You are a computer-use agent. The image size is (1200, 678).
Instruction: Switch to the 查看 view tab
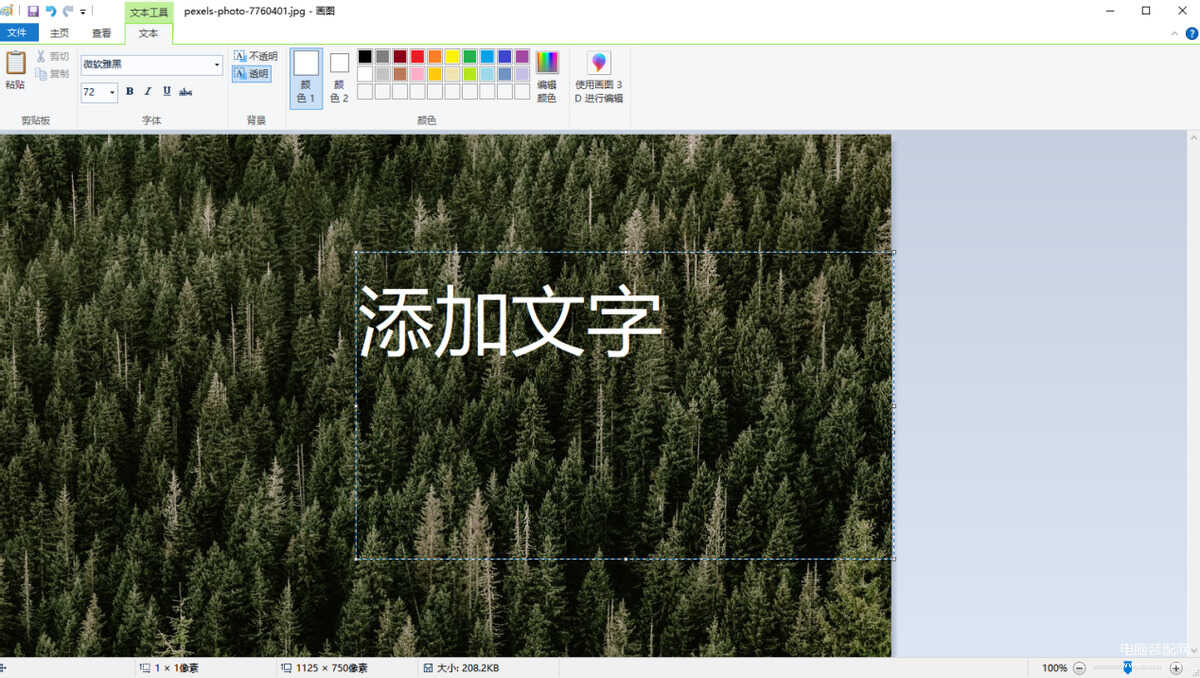point(102,33)
